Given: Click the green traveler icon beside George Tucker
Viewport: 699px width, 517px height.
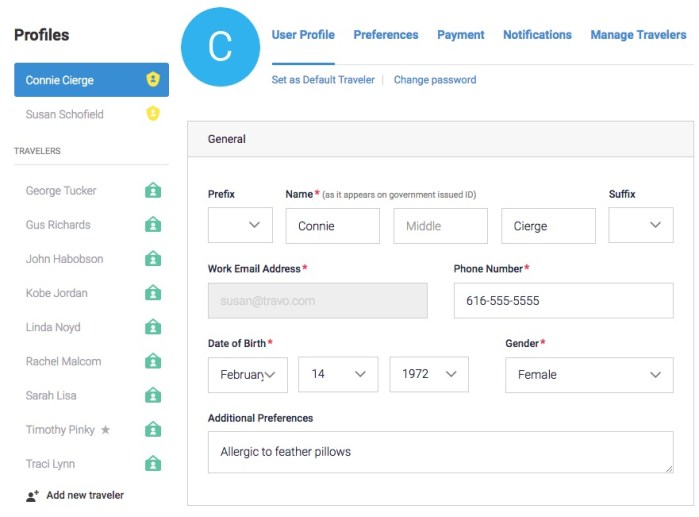Looking at the screenshot, I should [x=153, y=190].
